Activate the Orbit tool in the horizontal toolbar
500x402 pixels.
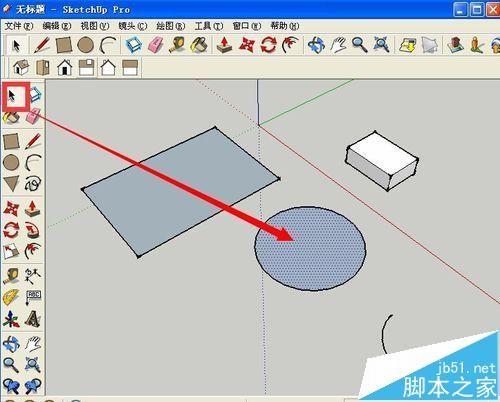click(x=316, y=45)
